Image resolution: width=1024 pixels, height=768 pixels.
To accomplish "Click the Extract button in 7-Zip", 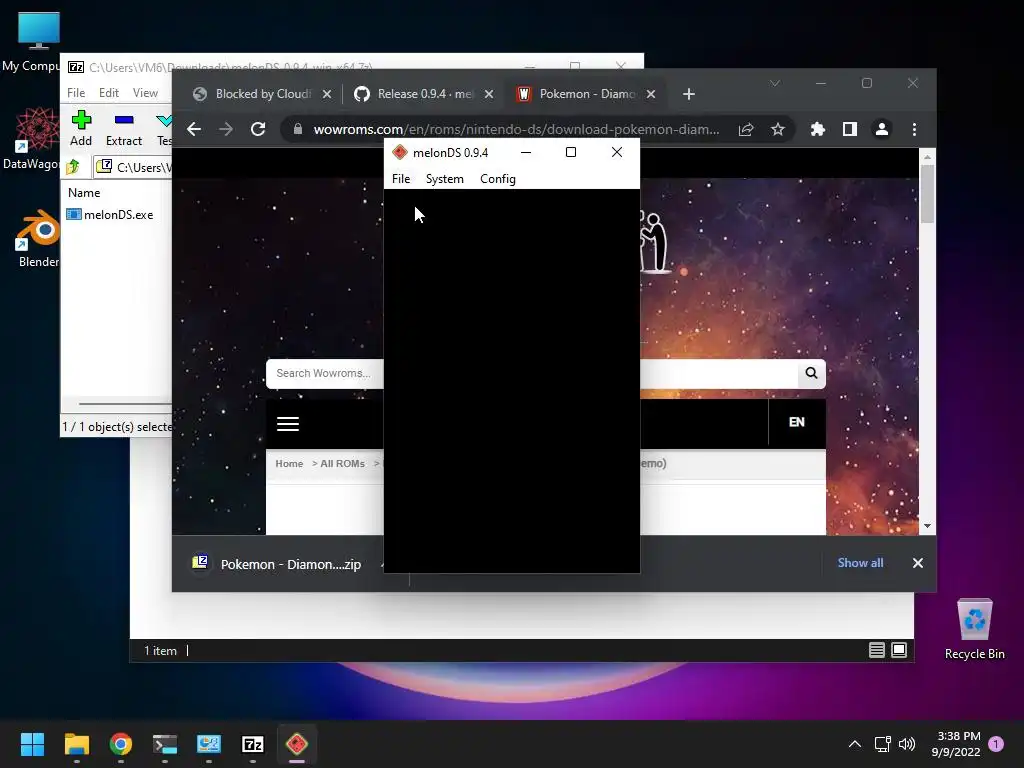I will tap(123, 129).
